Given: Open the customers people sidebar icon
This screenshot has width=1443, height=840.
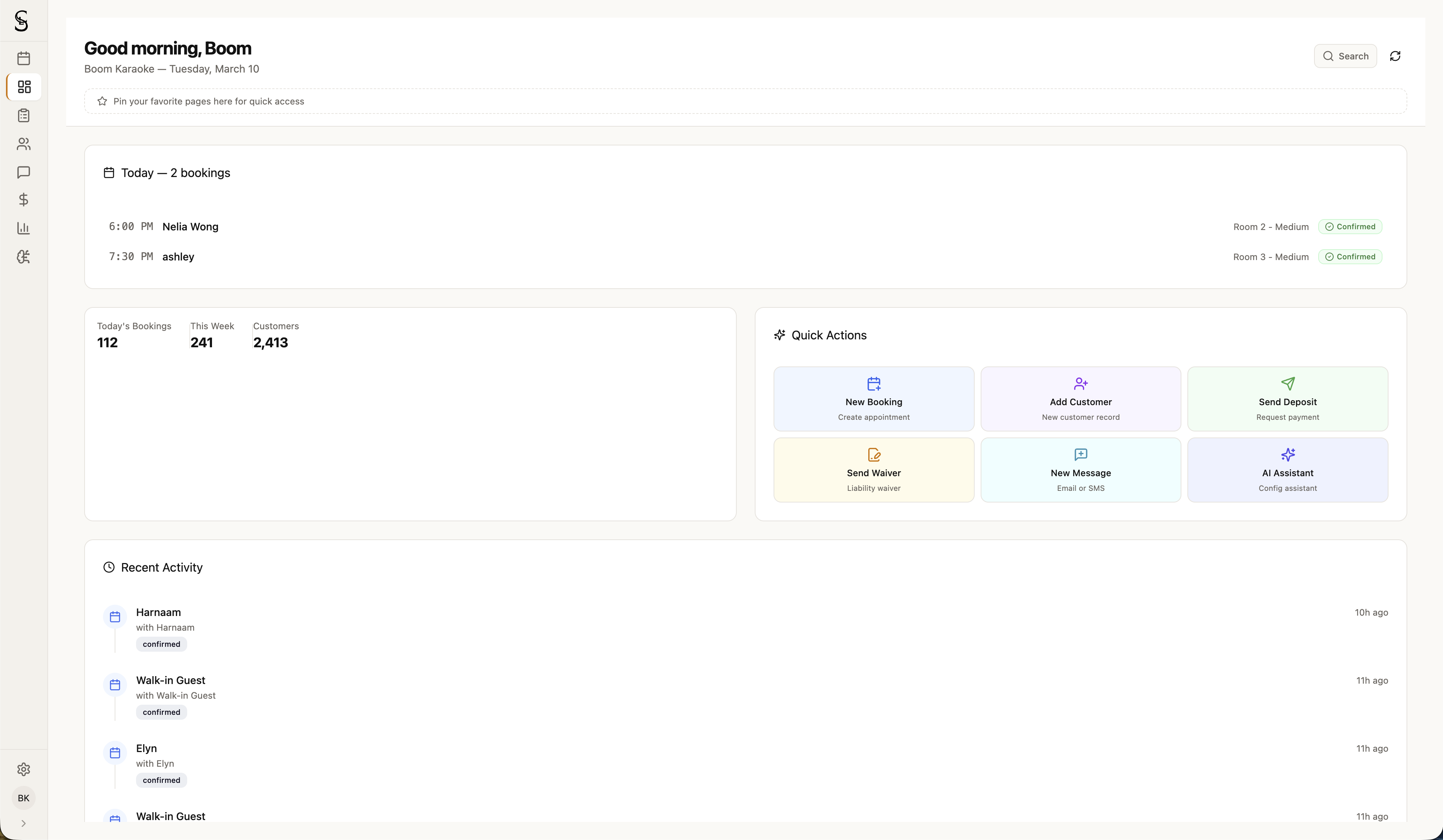Looking at the screenshot, I should click(23, 144).
